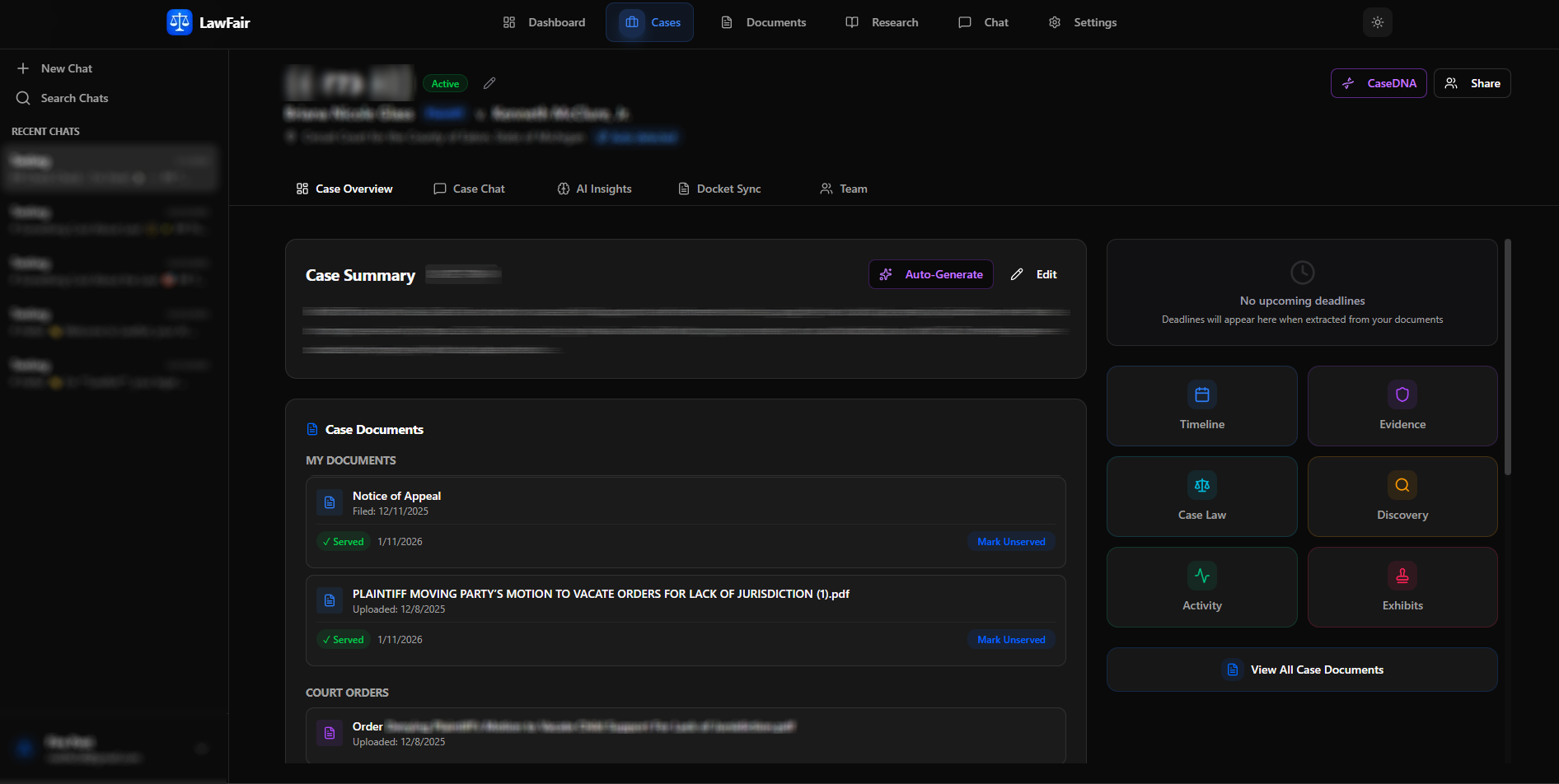Mark Motion to Vacate as unserved
The height and width of the screenshot is (784, 1559).
(1011, 640)
